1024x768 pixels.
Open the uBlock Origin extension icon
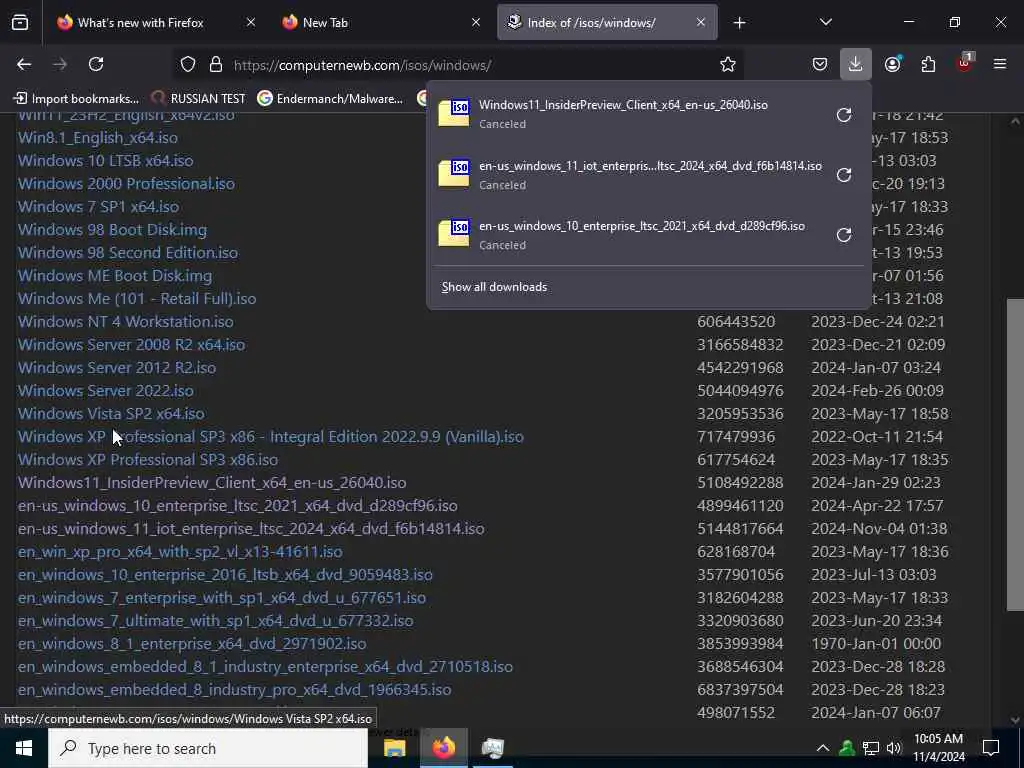pos(965,63)
